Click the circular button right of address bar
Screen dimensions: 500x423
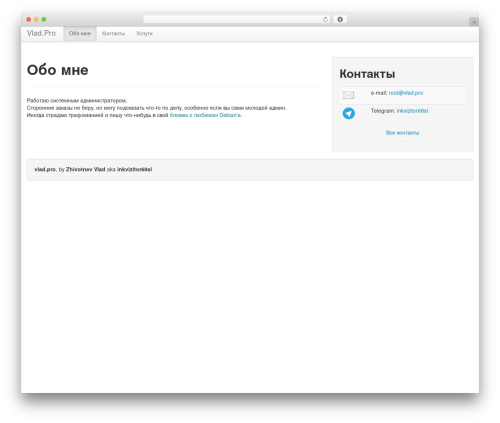point(340,19)
